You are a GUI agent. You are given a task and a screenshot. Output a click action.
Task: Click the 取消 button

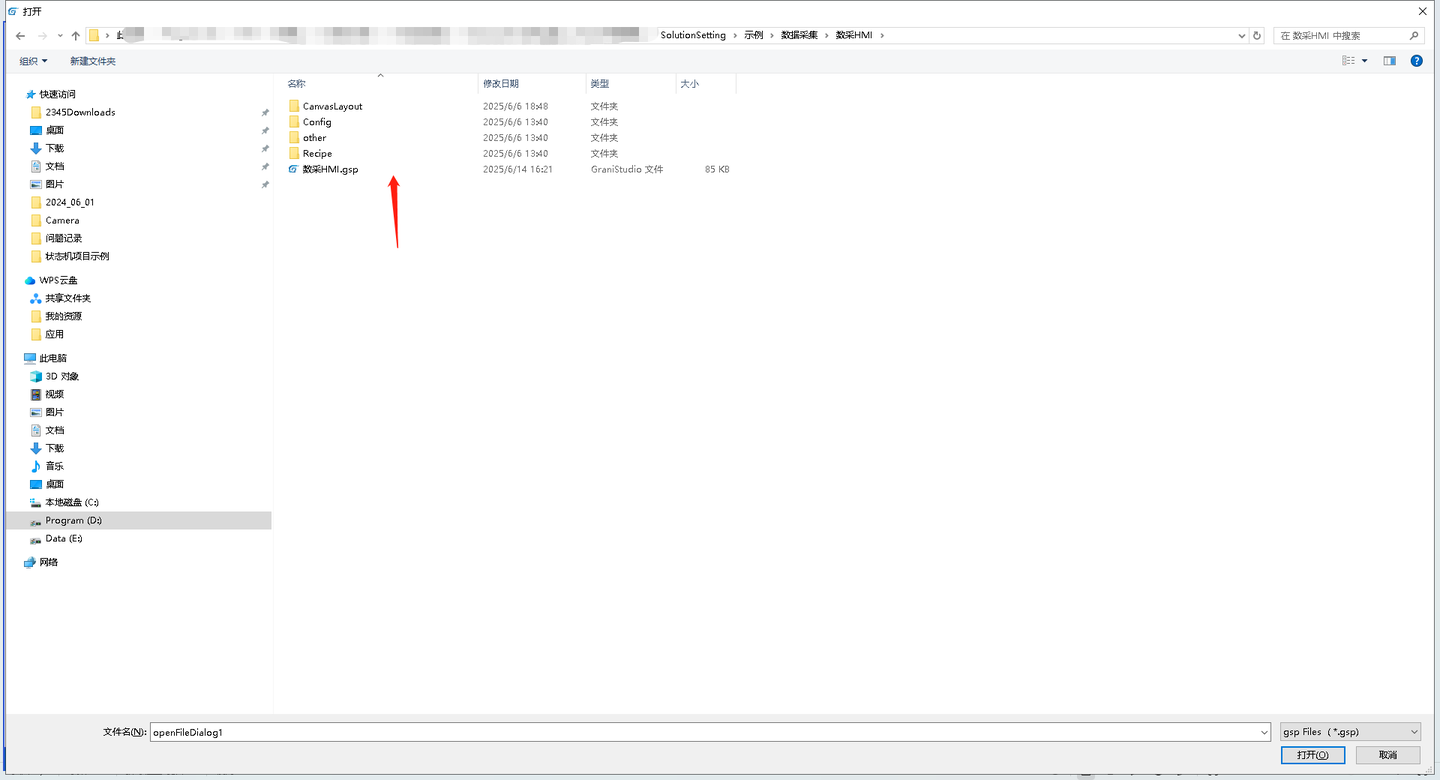[x=1387, y=755]
